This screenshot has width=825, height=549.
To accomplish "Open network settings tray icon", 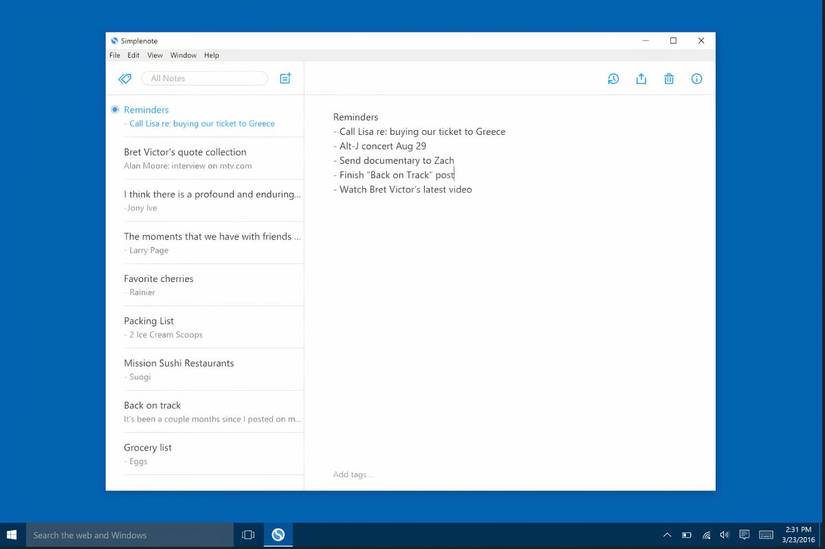I will click(x=706, y=535).
